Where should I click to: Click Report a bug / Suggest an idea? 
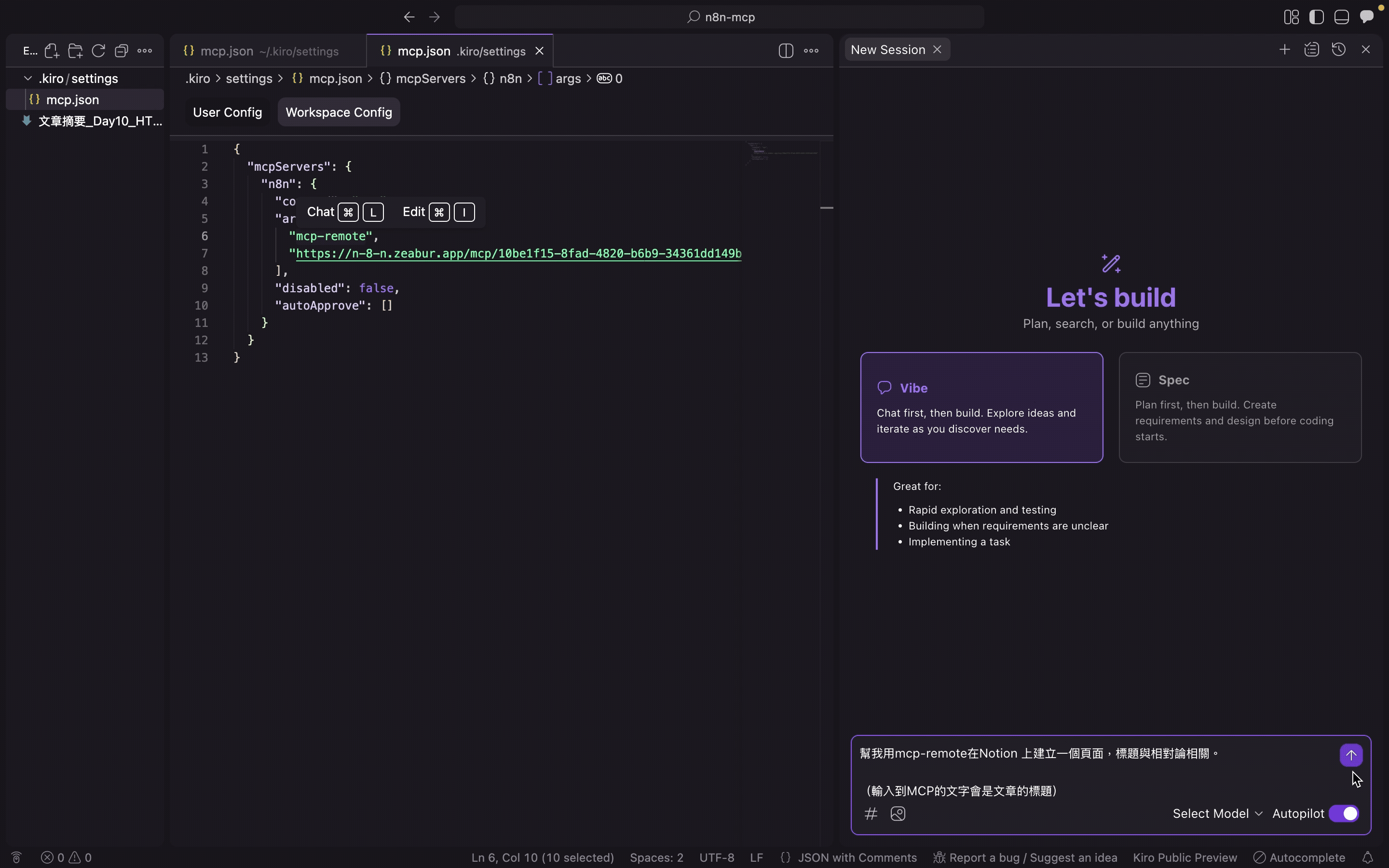click(1025, 858)
